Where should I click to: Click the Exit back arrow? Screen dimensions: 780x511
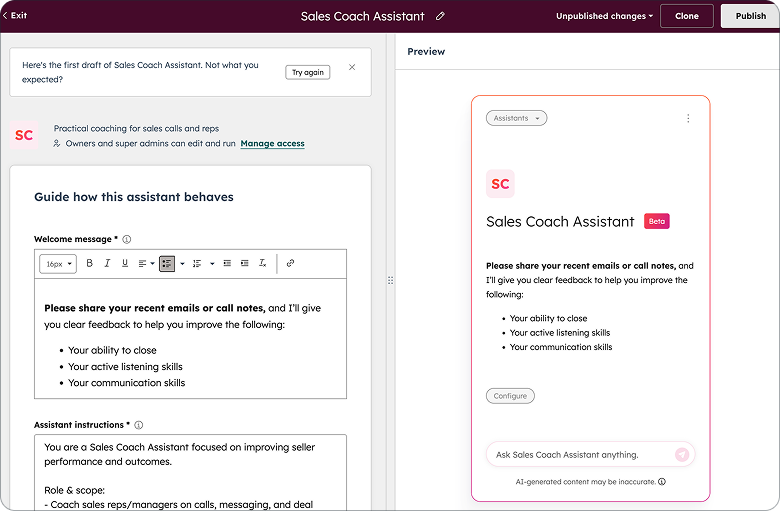pos(14,15)
